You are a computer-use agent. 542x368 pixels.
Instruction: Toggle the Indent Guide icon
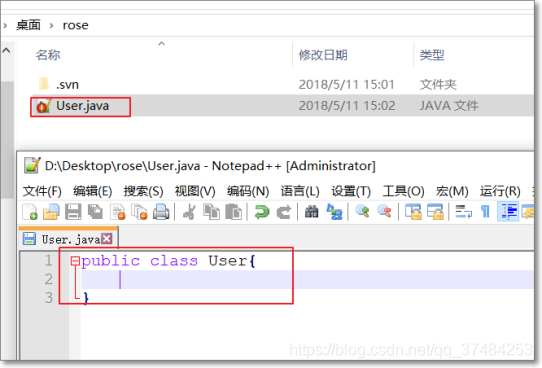[508, 211]
